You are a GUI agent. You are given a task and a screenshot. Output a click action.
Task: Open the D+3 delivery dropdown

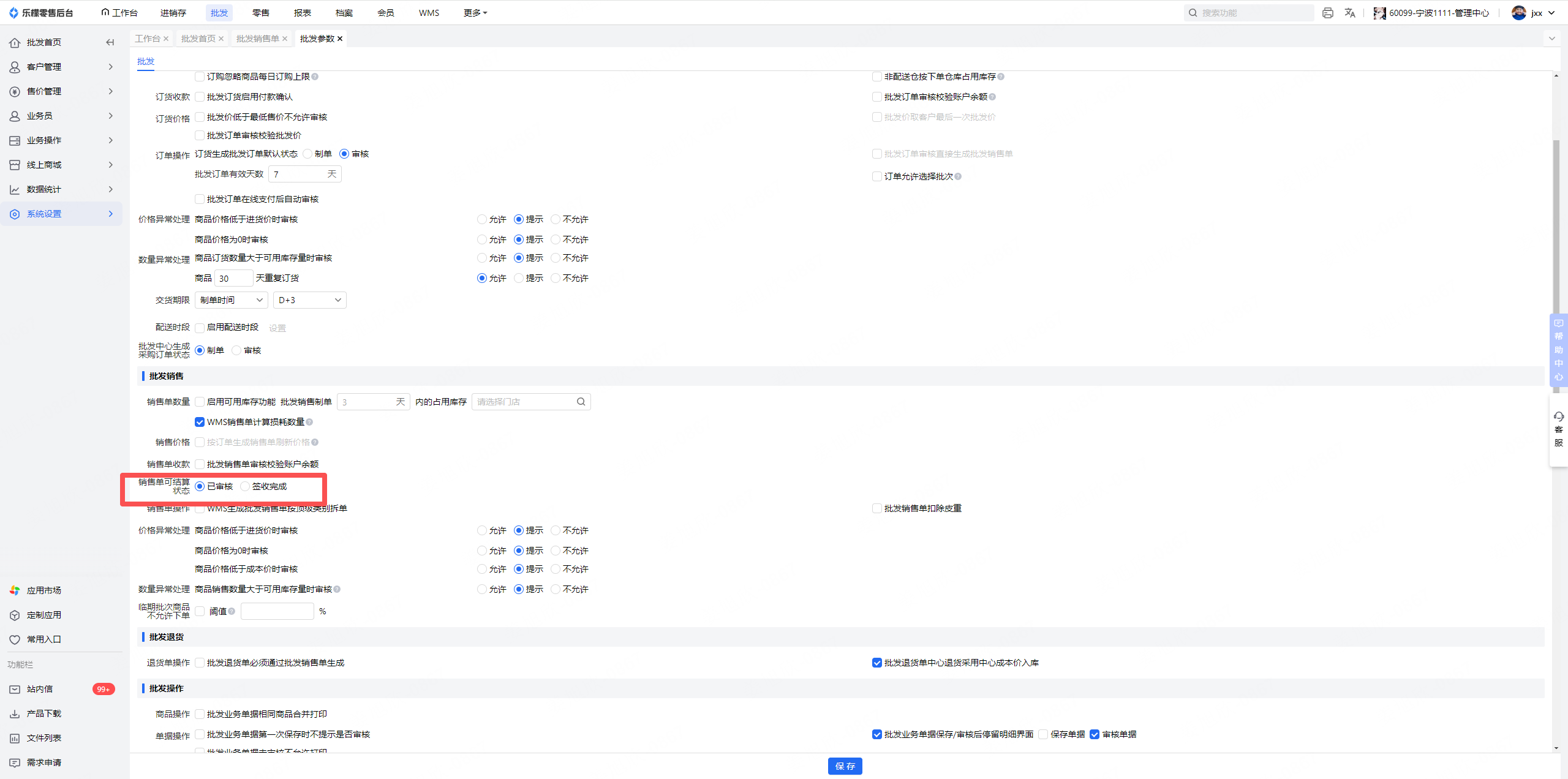coord(309,300)
